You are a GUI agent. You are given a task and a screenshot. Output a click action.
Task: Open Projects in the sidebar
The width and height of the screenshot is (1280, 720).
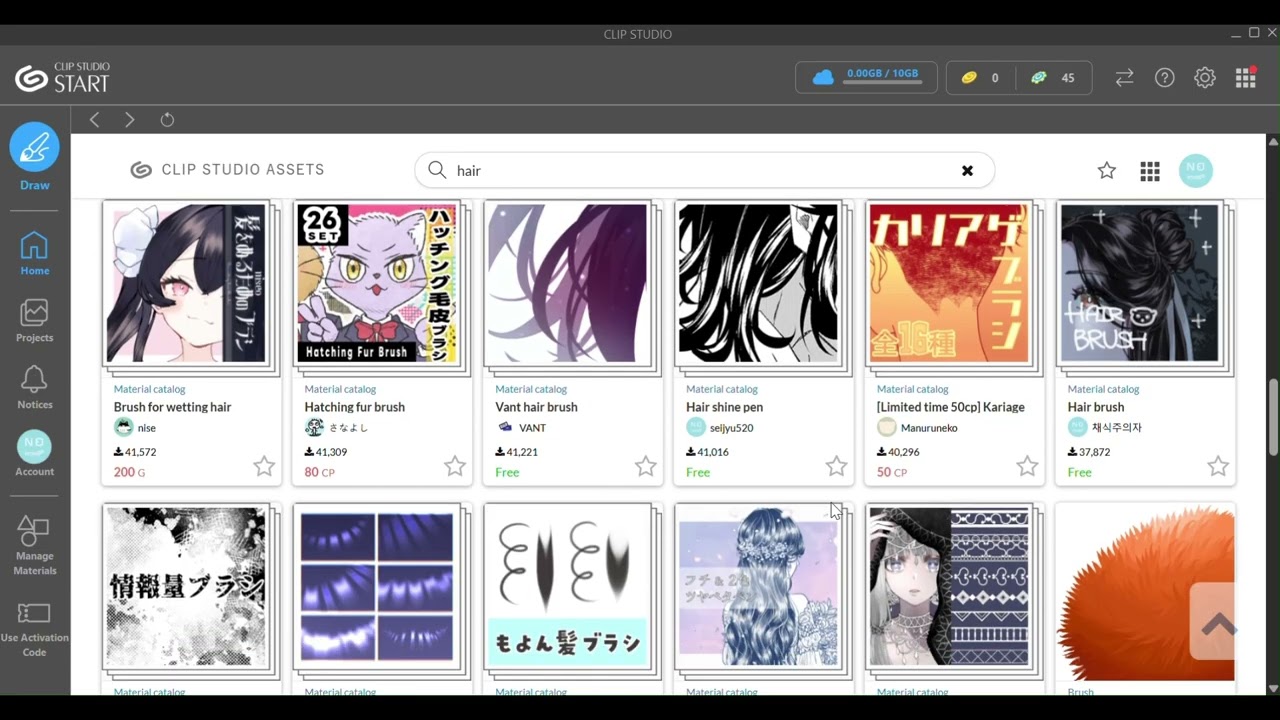[x=34, y=321]
